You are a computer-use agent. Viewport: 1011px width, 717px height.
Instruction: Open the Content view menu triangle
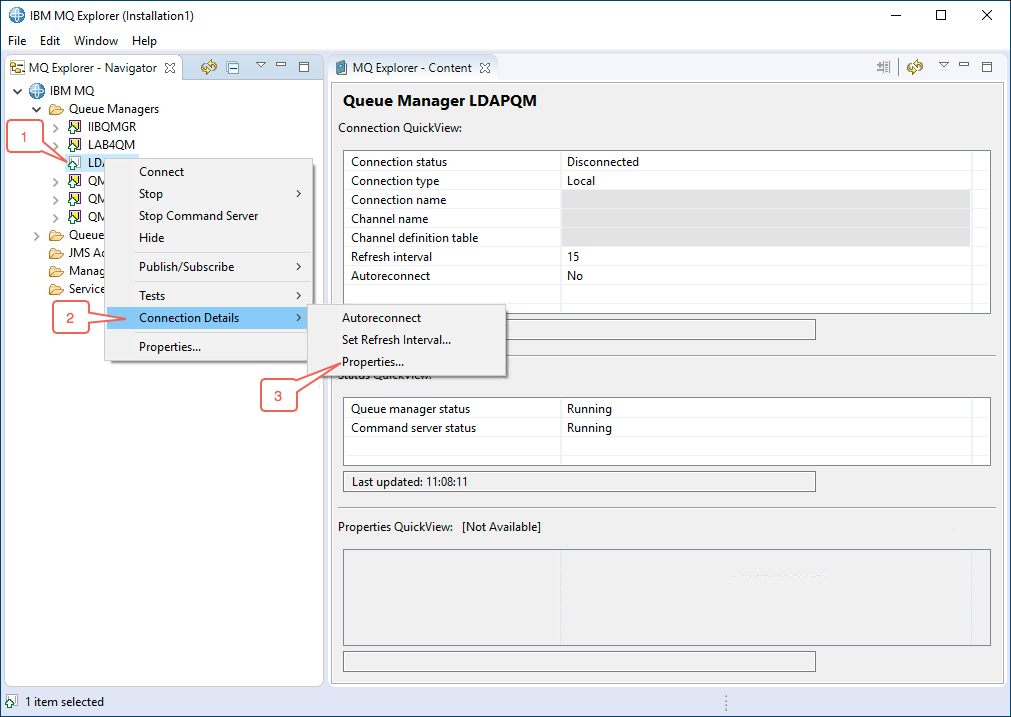point(943,64)
